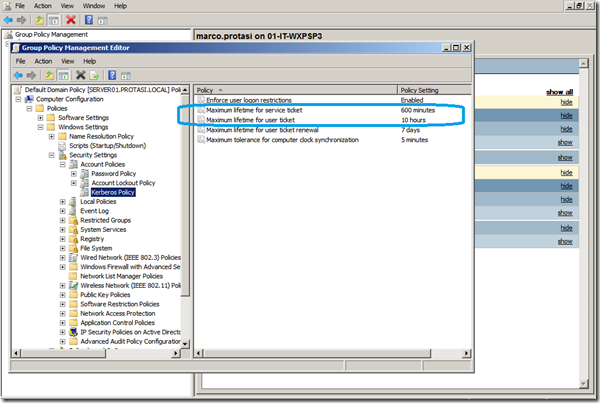Open Help icon in Group Policy Management toolbar
Screen dimensions: 600x403
(x=89, y=20)
